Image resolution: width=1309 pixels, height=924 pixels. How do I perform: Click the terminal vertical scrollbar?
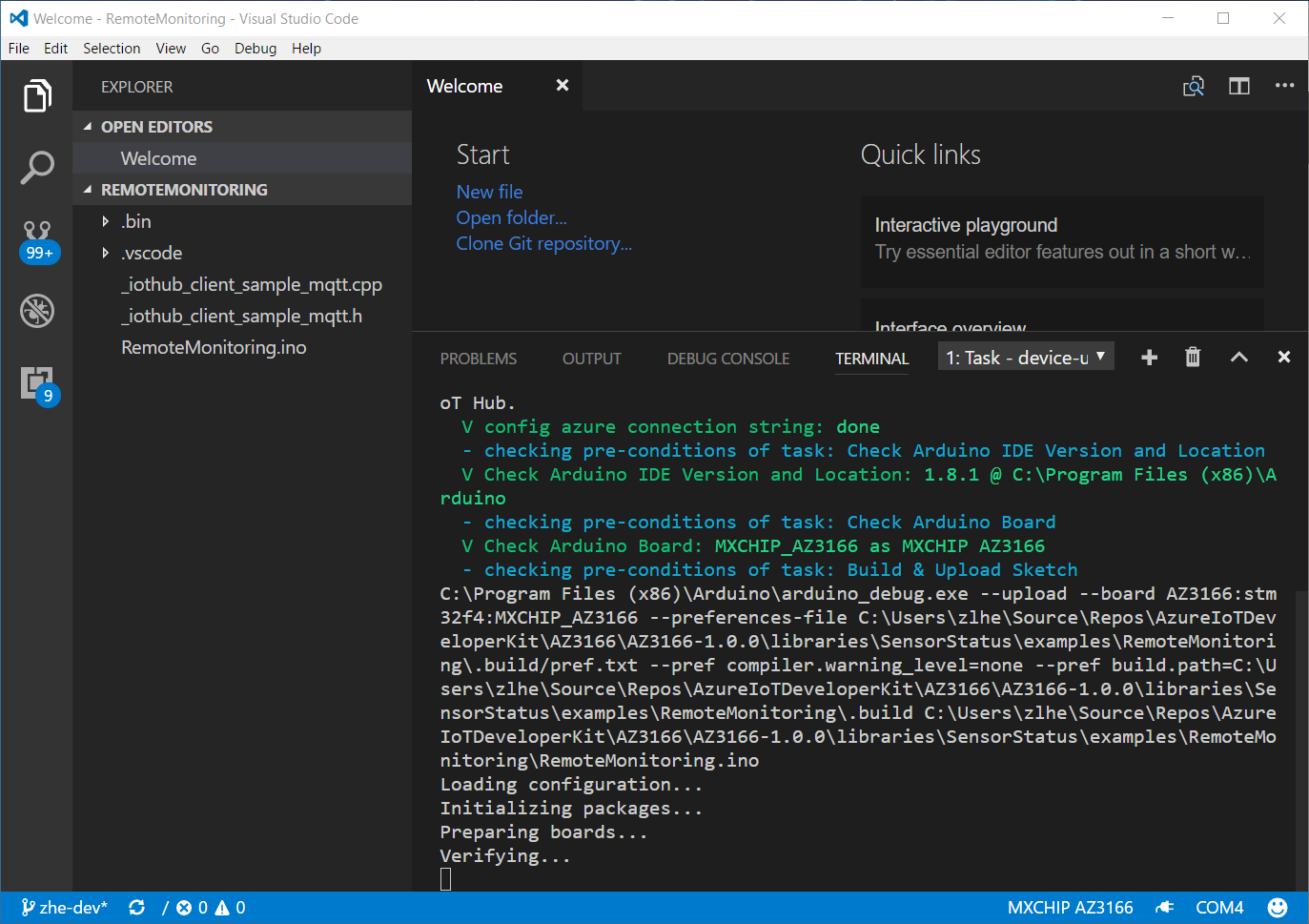pos(1301,739)
